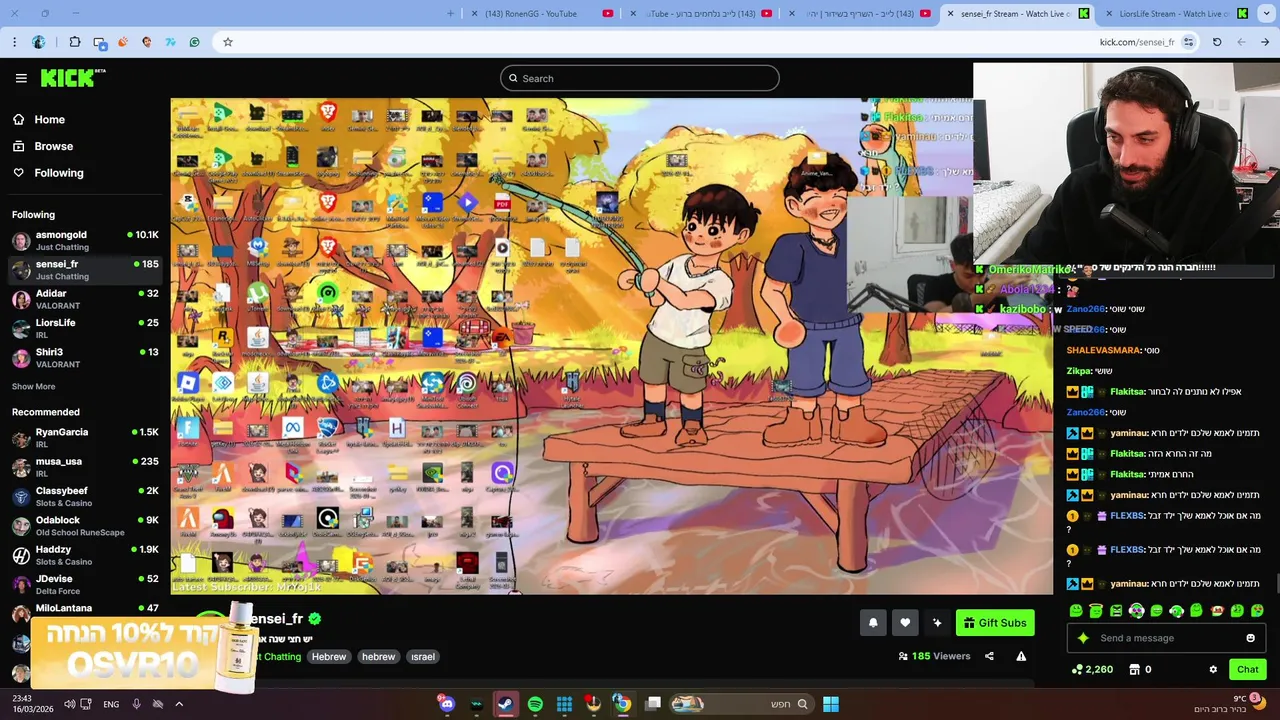This screenshot has width=1280, height=720.
Task: Open Haddzy recommended channel
Action: (x=85, y=555)
